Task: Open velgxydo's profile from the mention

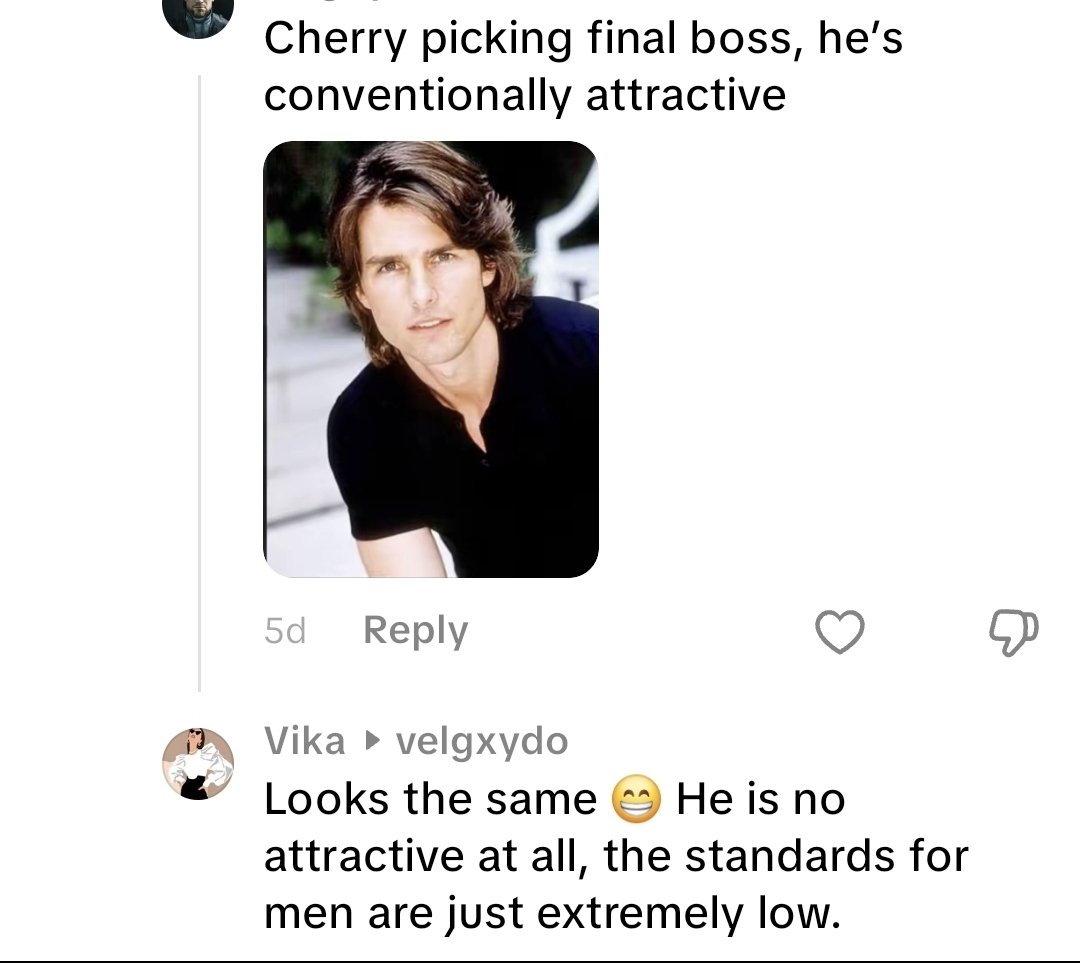Action: click(482, 742)
